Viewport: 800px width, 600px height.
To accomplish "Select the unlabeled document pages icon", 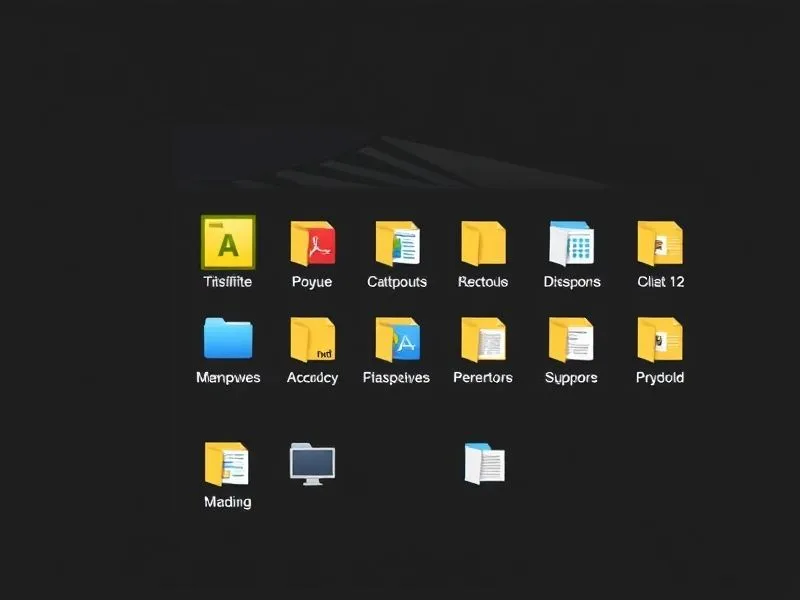I will [x=485, y=464].
